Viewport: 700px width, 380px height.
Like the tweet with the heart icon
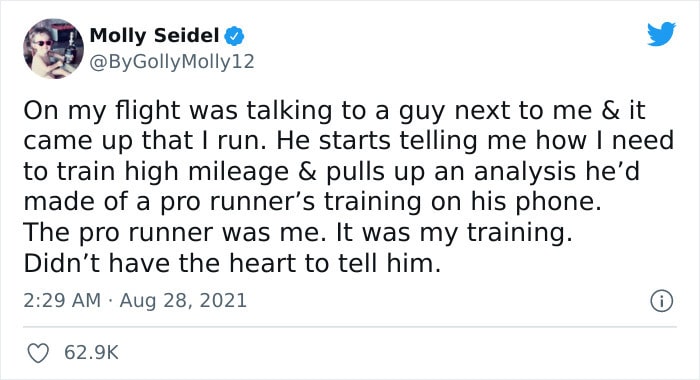coord(38,353)
